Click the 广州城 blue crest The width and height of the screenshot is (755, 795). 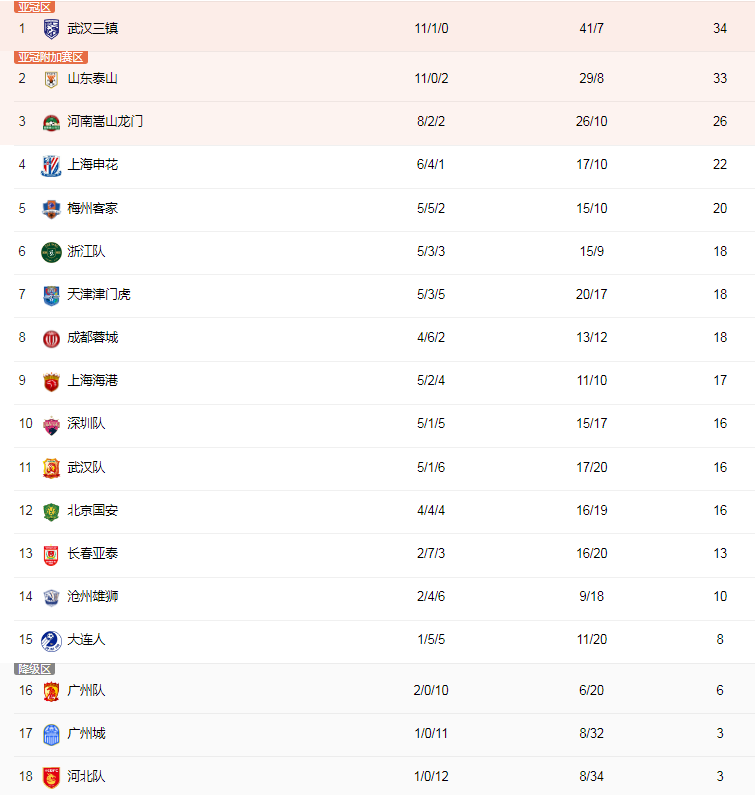coord(51,735)
